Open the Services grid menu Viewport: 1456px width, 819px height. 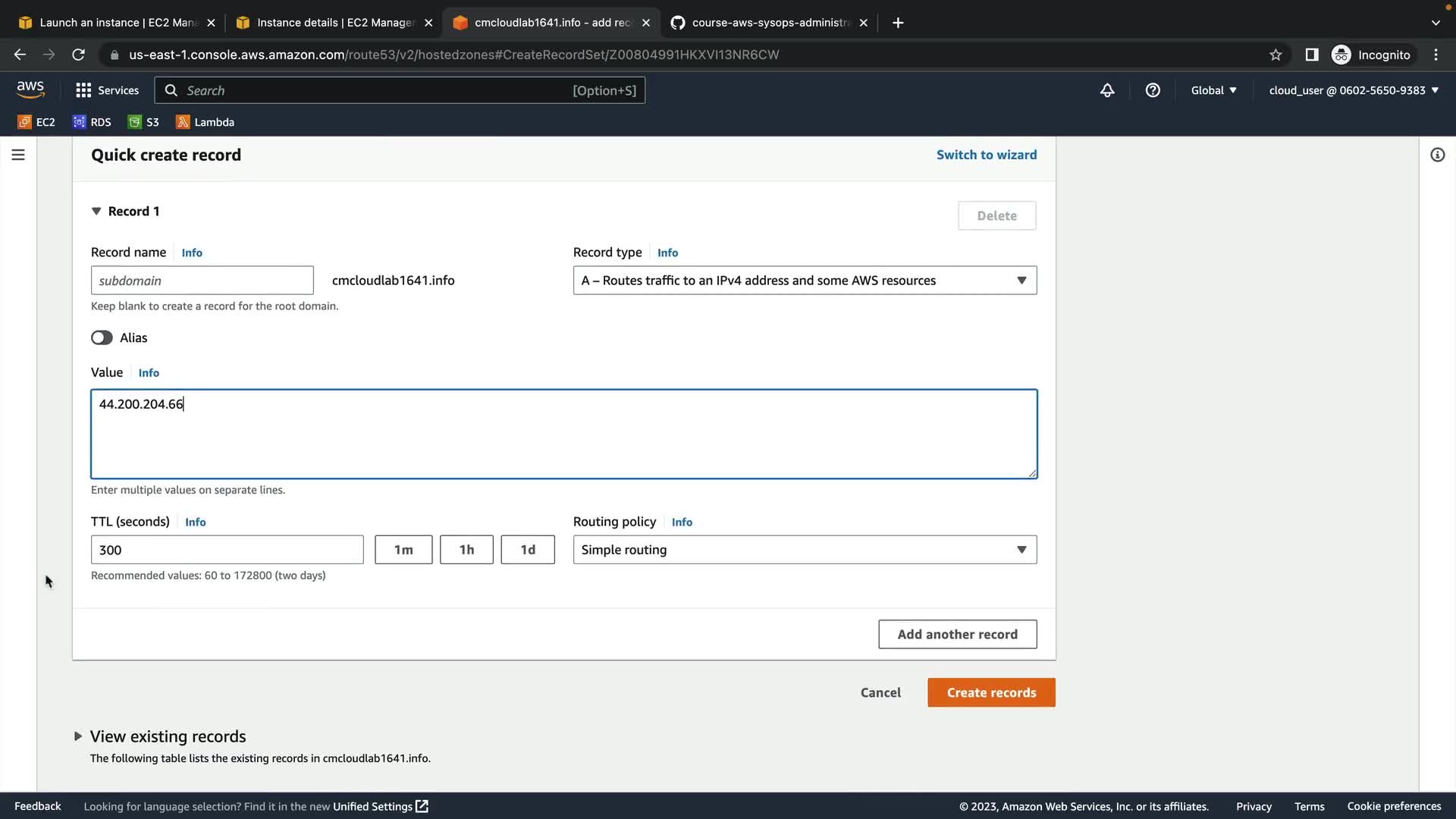point(107,90)
